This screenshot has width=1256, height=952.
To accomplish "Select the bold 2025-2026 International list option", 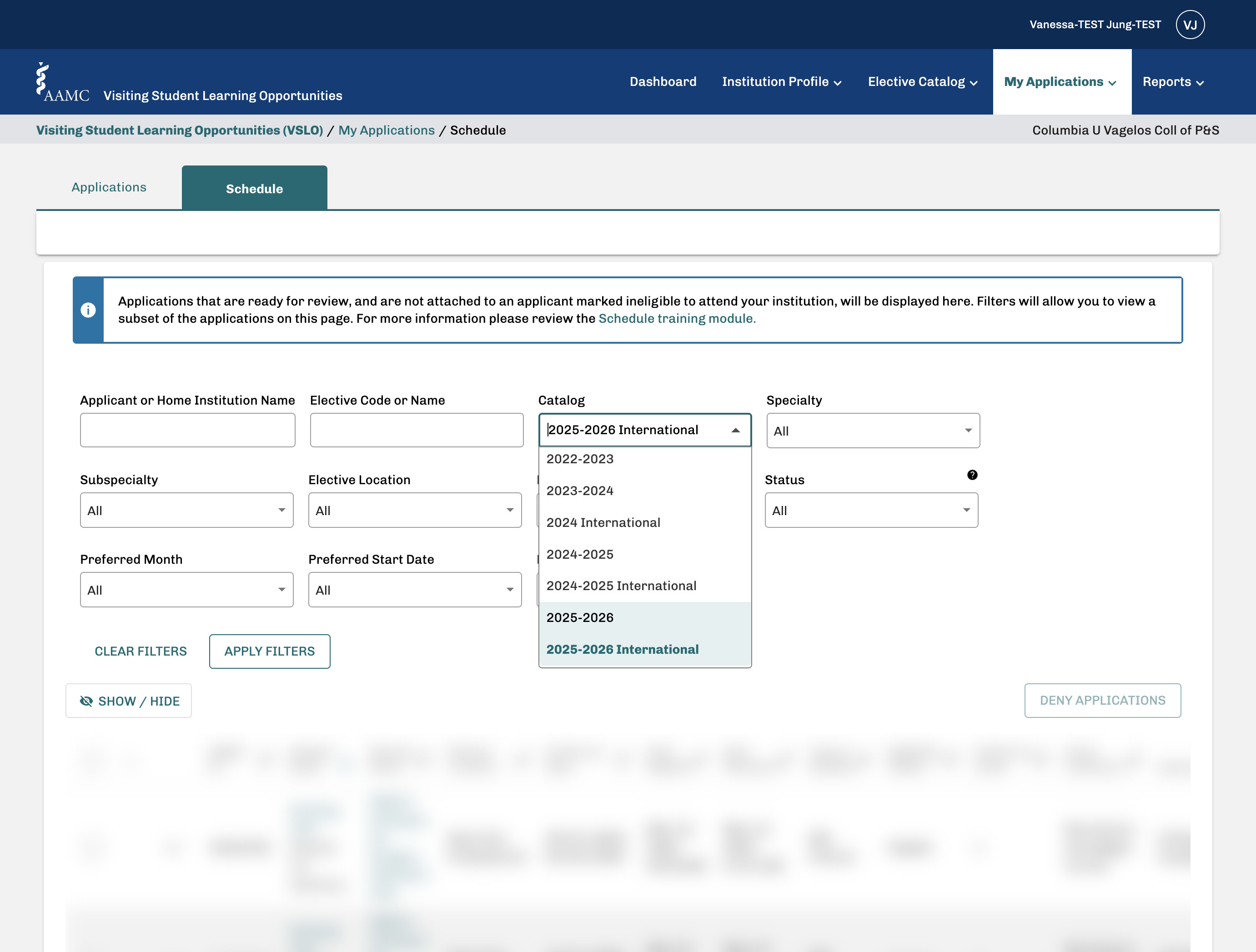I will click(645, 649).
